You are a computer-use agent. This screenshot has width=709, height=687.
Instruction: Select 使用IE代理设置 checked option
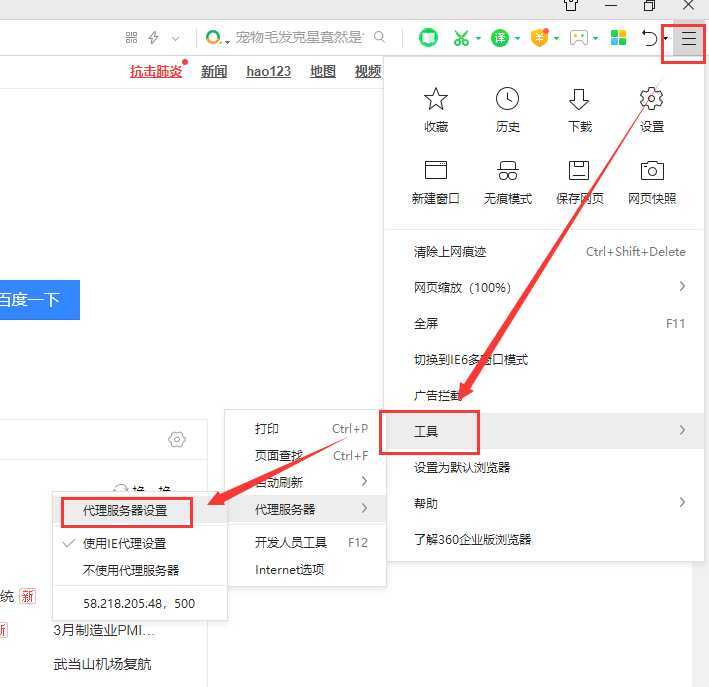pyautogui.click(x=140, y=543)
